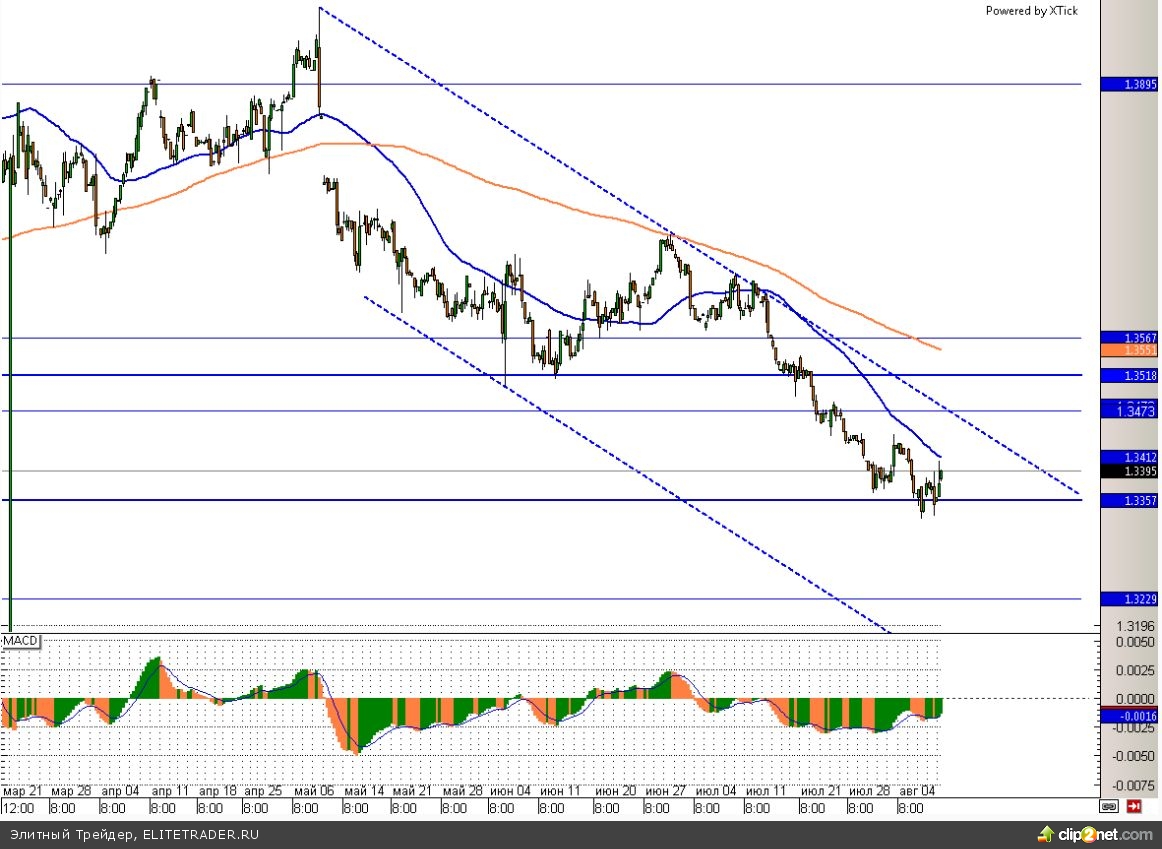Screen dimensions: 1162x849
Task: Select the 1.3229 price level label
Action: point(1128,598)
